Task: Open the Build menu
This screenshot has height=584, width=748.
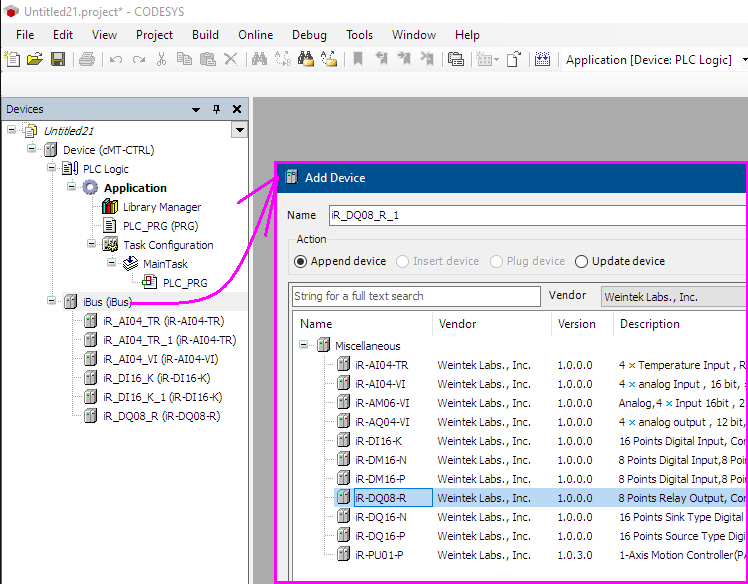Action: (x=206, y=35)
